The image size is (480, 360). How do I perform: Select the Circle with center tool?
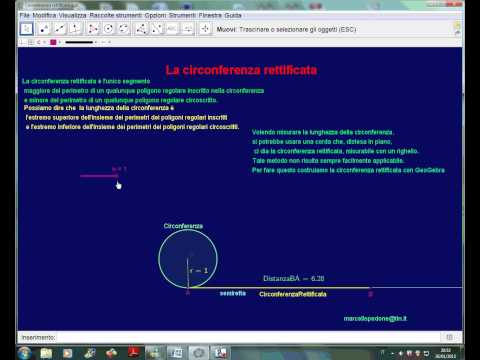pos(108,29)
